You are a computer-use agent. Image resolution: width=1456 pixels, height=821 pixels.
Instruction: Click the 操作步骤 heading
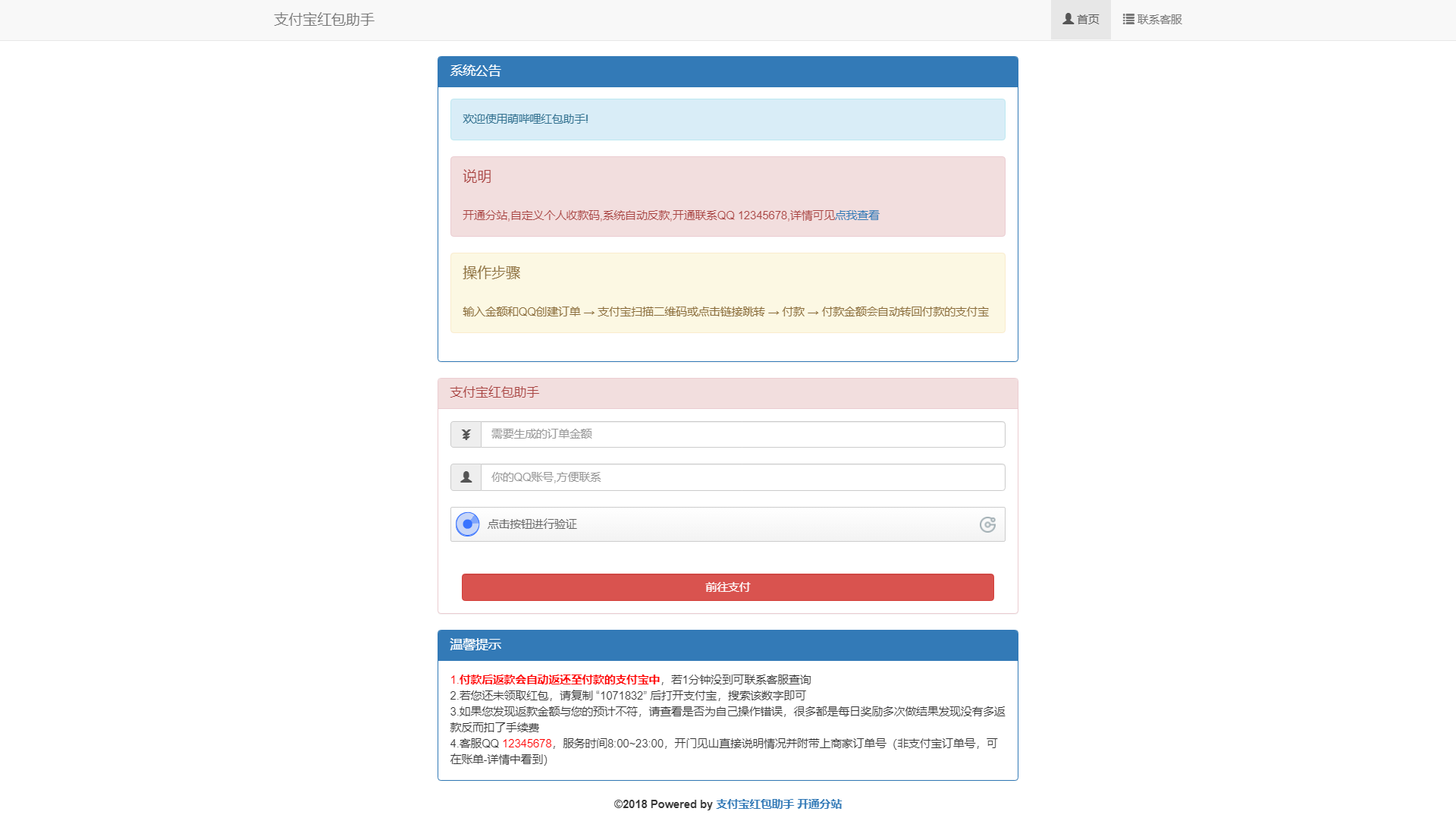pyautogui.click(x=491, y=273)
